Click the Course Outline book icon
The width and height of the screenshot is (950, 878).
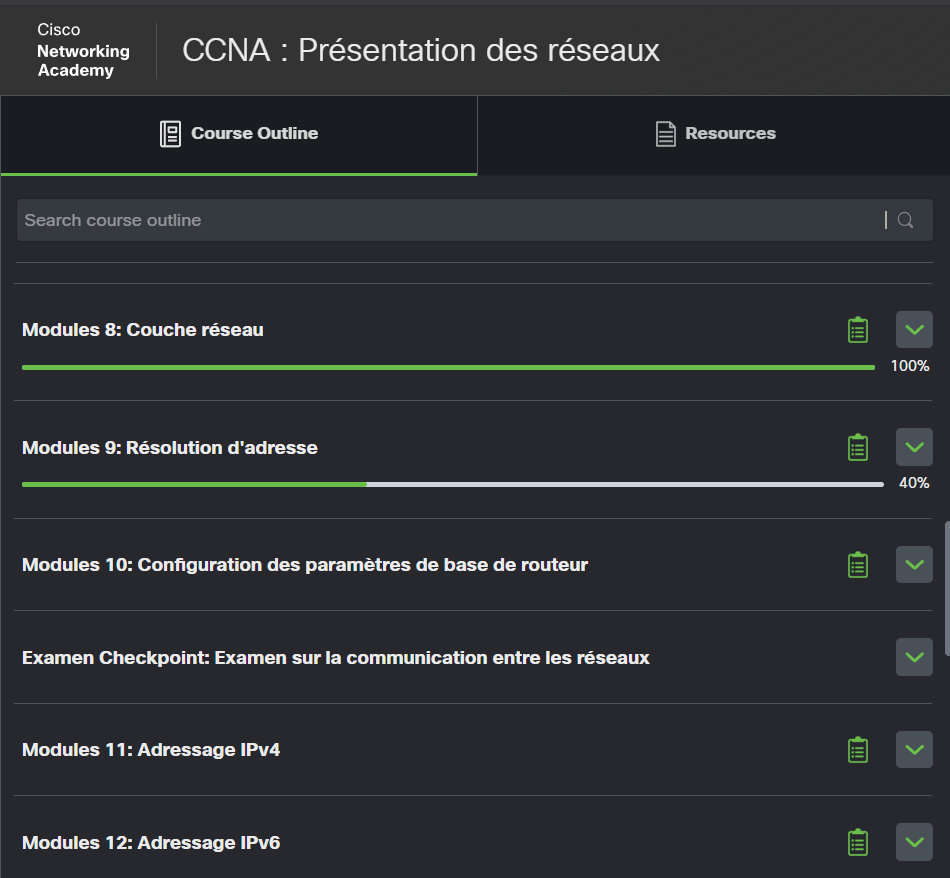click(171, 134)
